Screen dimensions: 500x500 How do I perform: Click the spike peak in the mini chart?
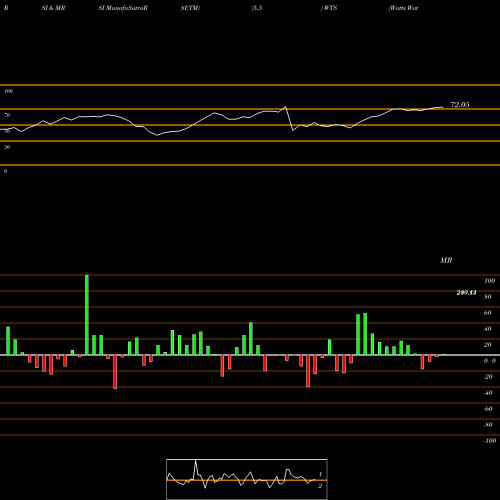[x=196, y=461]
